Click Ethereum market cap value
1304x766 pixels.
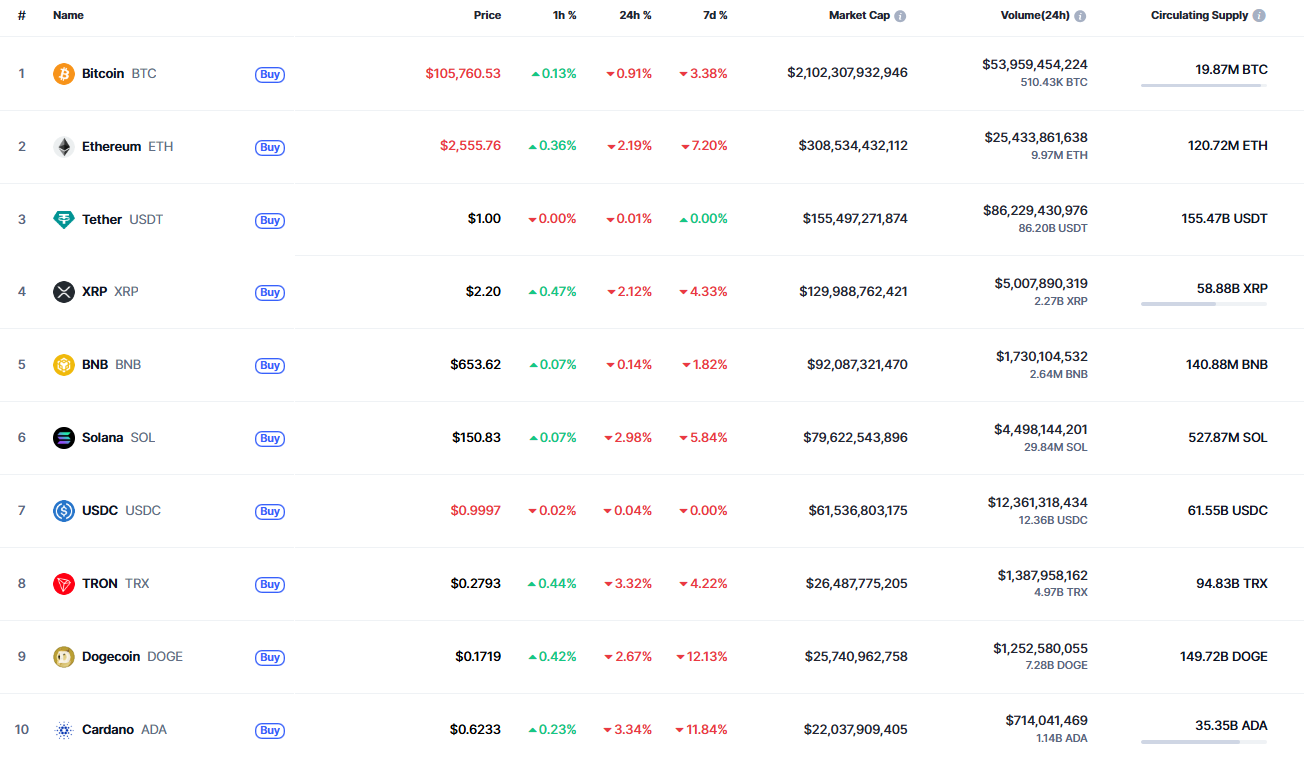click(x=853, y=146)
